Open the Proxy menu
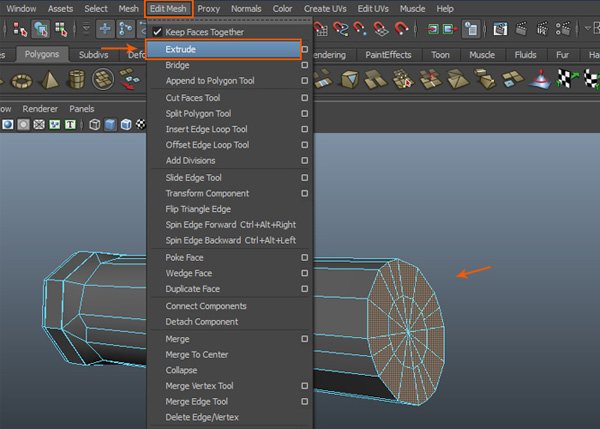Viewport: 600px width, 429px height. coord(209,9)
